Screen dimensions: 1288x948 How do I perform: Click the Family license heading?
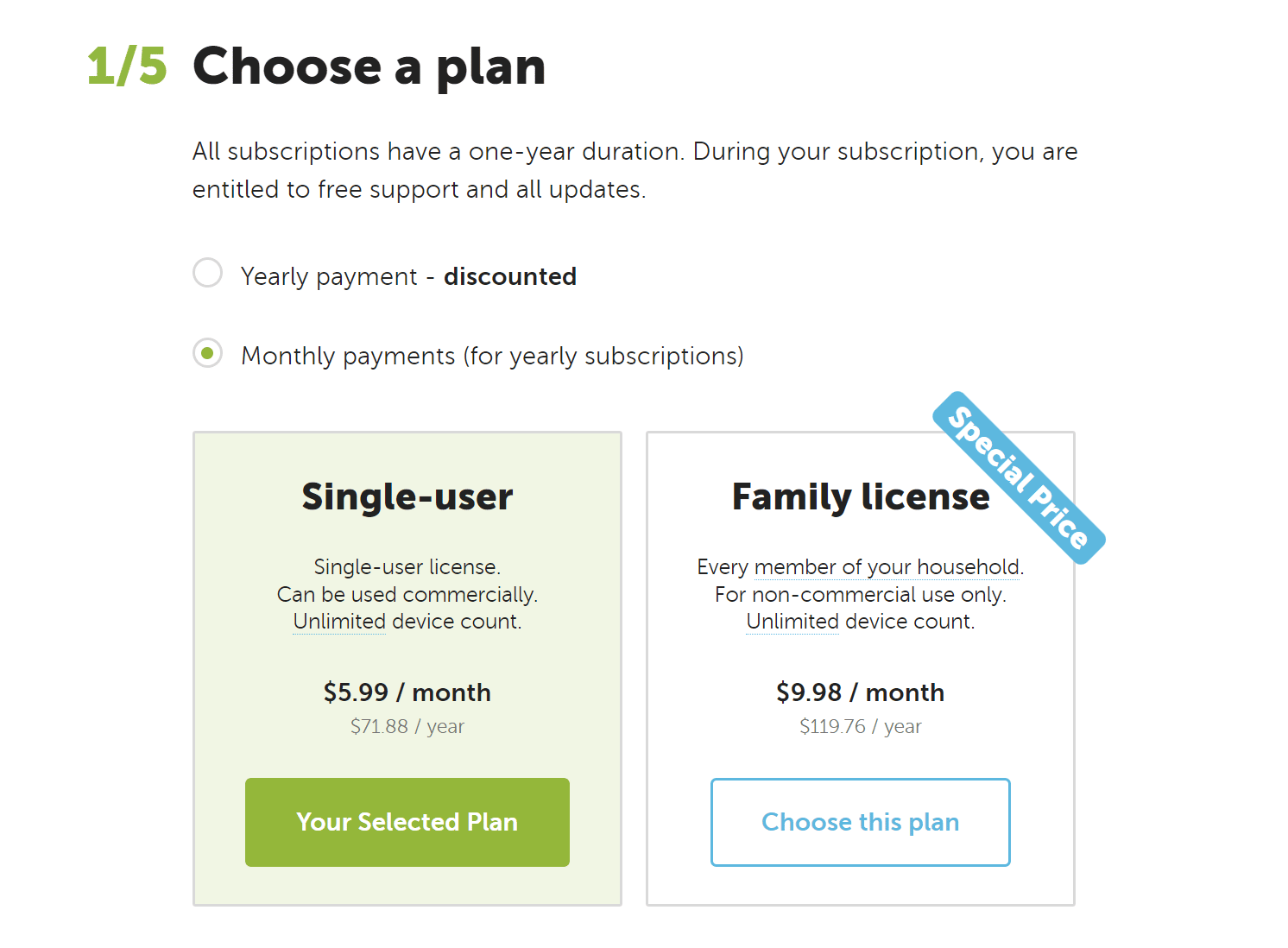pos(860,496)
